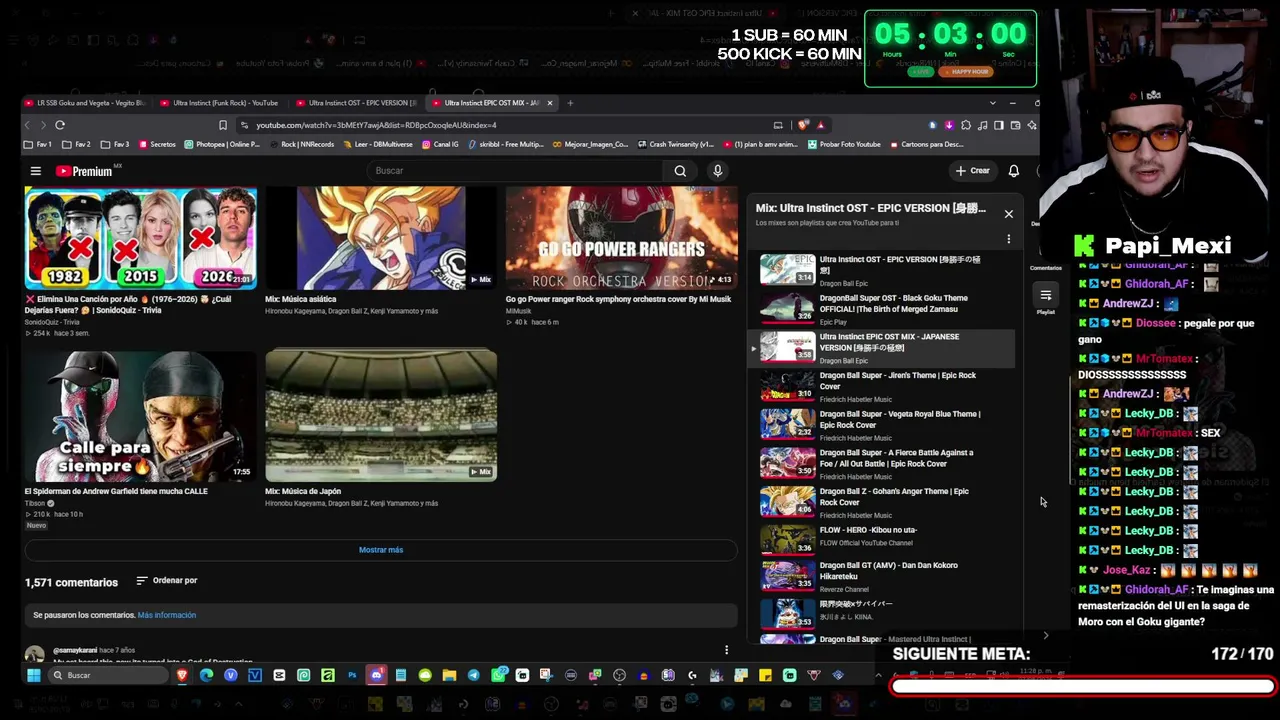Click the YouTube search magnifier button
Image resolution: width=1280 pixels, height=720 pixels.
[680, 171]
